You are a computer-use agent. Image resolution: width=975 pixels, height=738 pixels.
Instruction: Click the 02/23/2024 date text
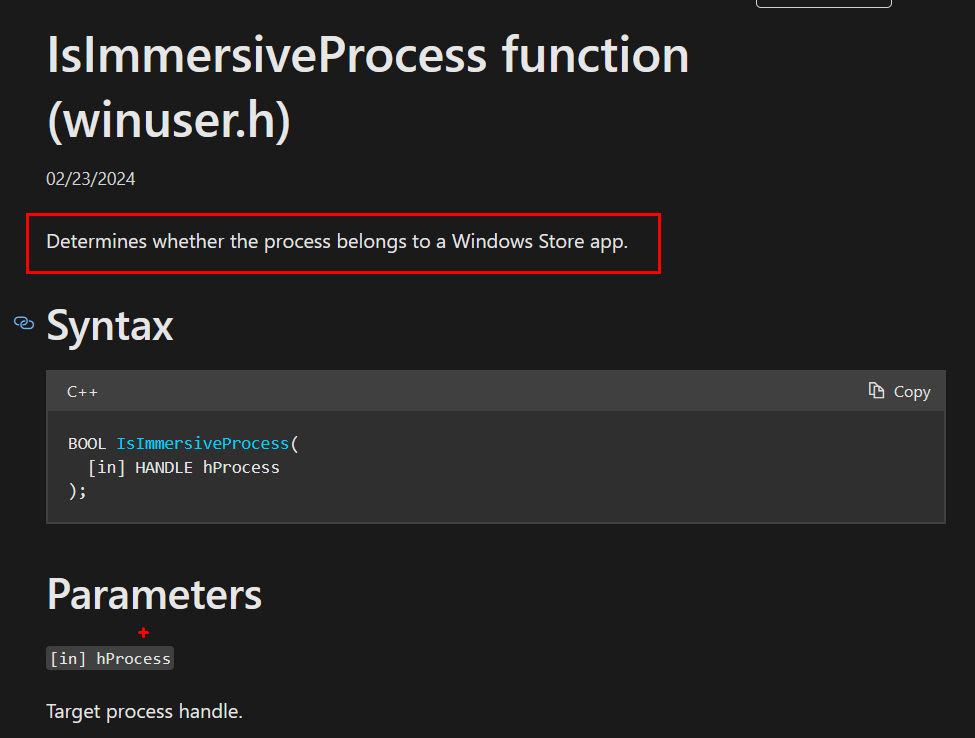click(x=91, y=179)
